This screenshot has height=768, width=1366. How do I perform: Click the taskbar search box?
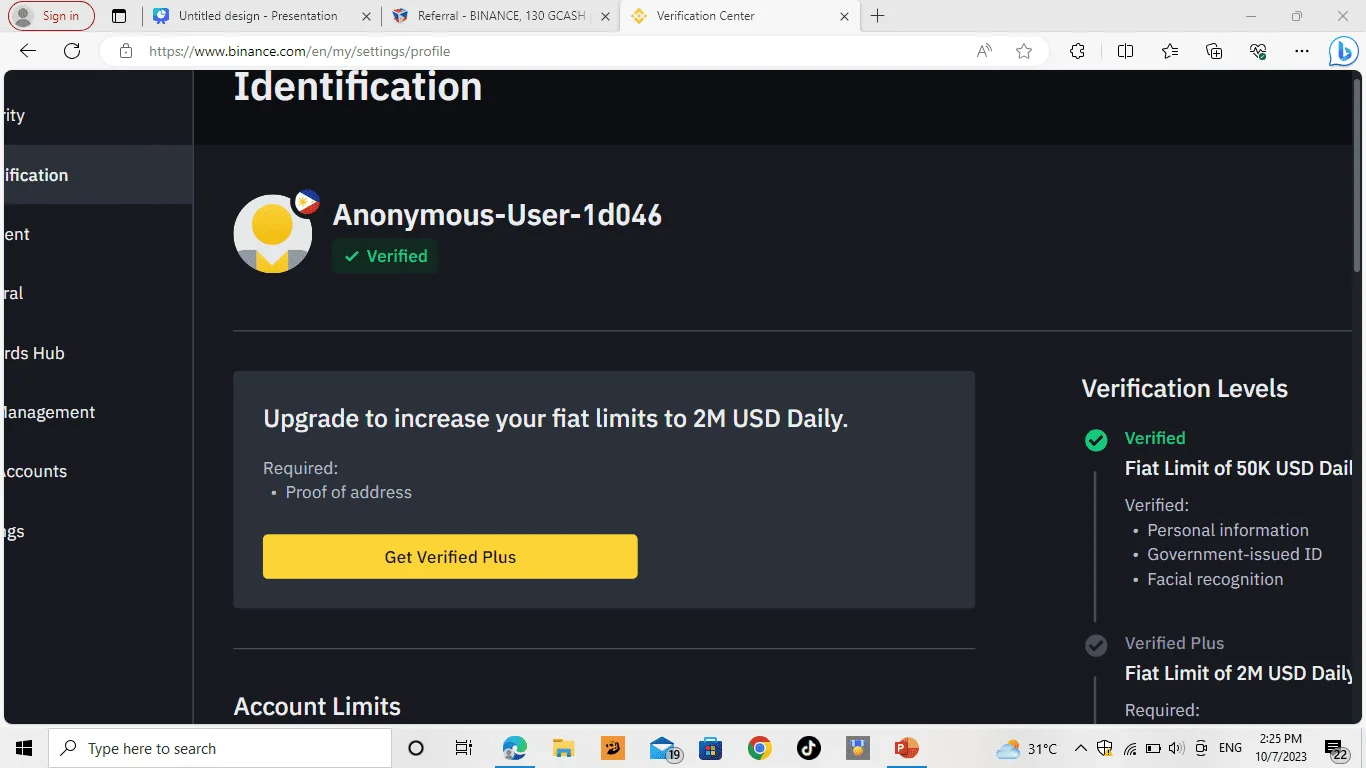tap(220, 748)
